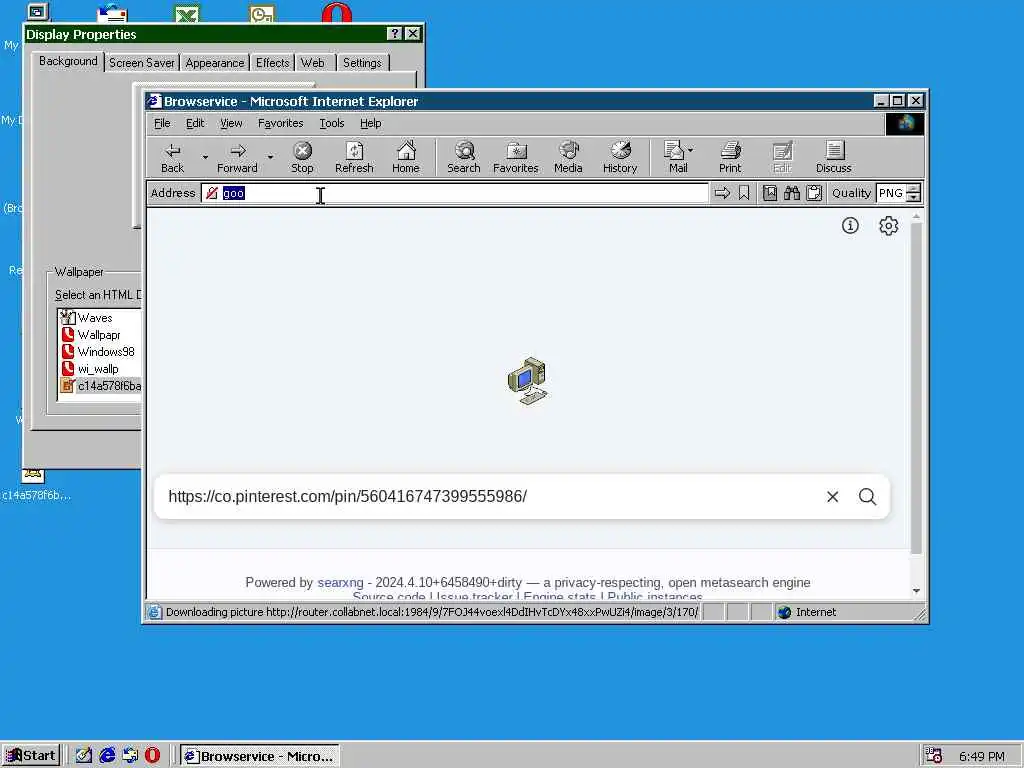Show browsing History from the toolbar
1024x768 pixels.
(620, 157)
